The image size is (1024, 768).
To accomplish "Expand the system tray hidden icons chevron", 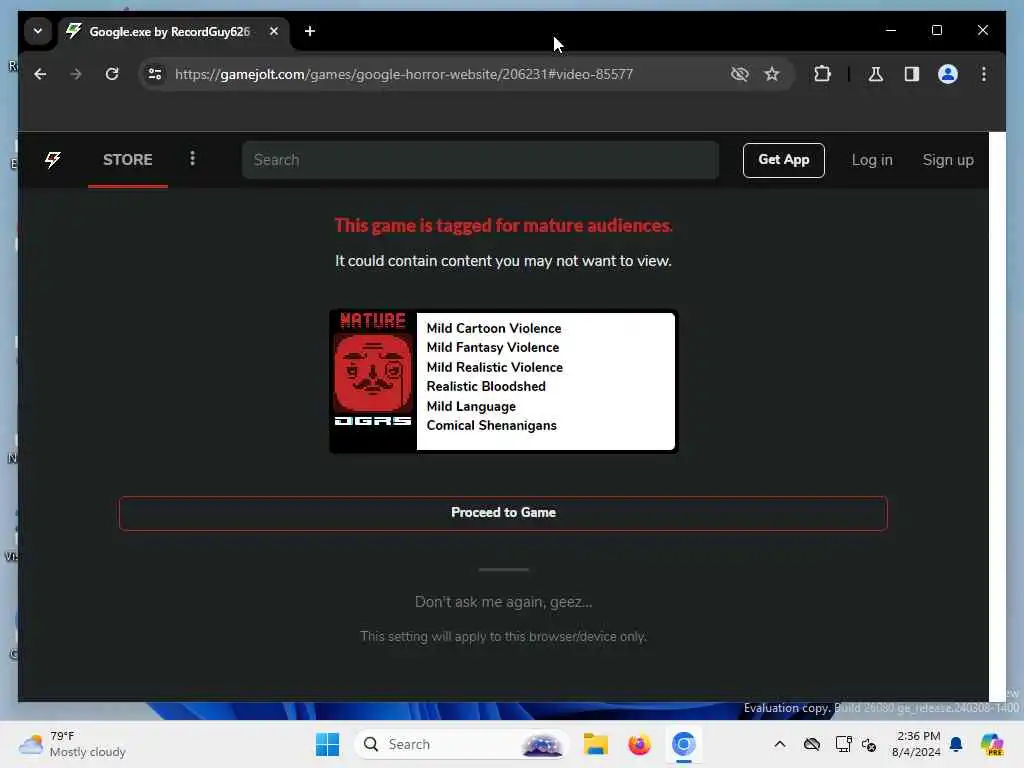I will tap(780, 744).
